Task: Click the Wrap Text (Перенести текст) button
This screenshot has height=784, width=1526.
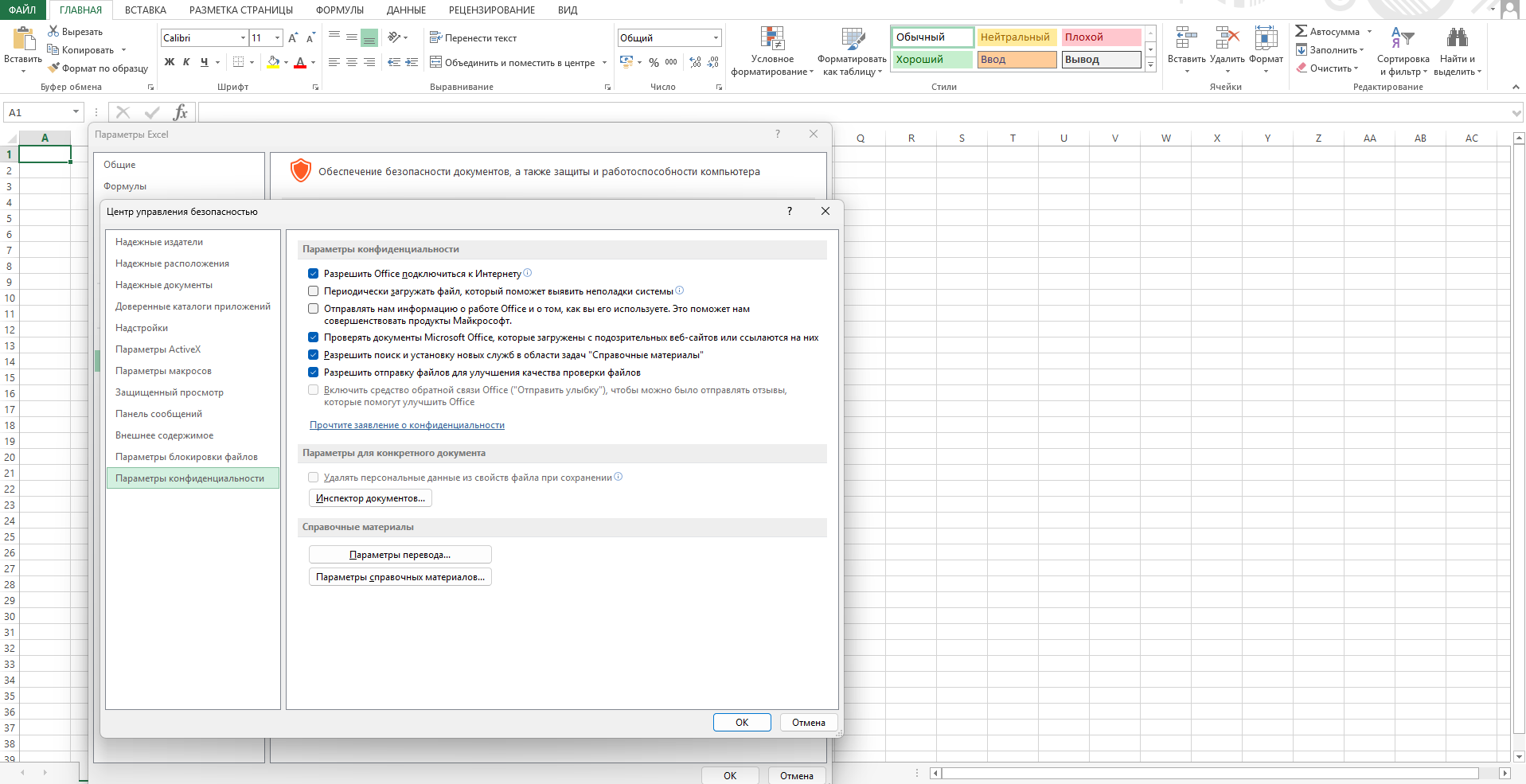Action: [x=473, y=37]
